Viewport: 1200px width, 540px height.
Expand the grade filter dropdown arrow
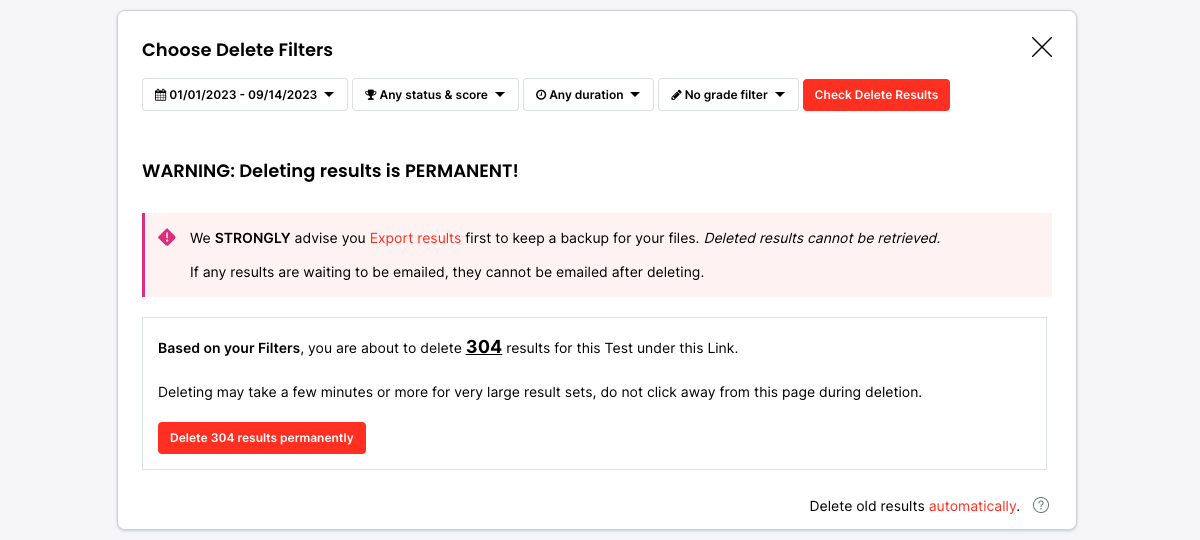(780, 95)
